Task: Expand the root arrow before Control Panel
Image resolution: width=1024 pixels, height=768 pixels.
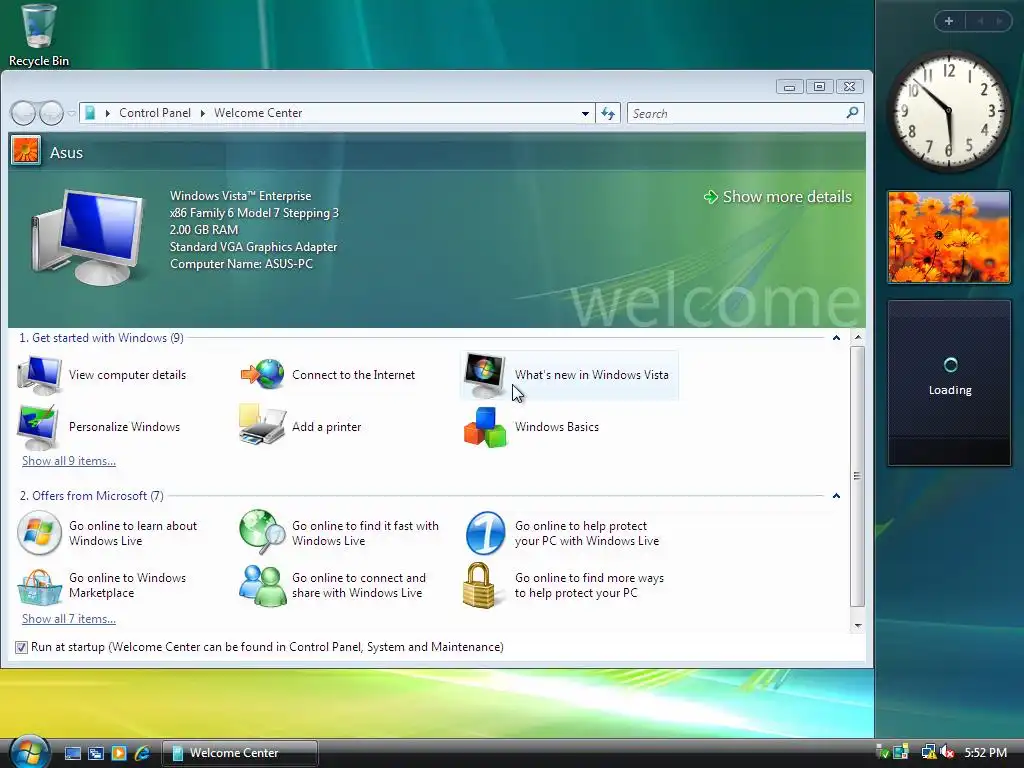Action: pyautogui.click(x=108, y=113)
